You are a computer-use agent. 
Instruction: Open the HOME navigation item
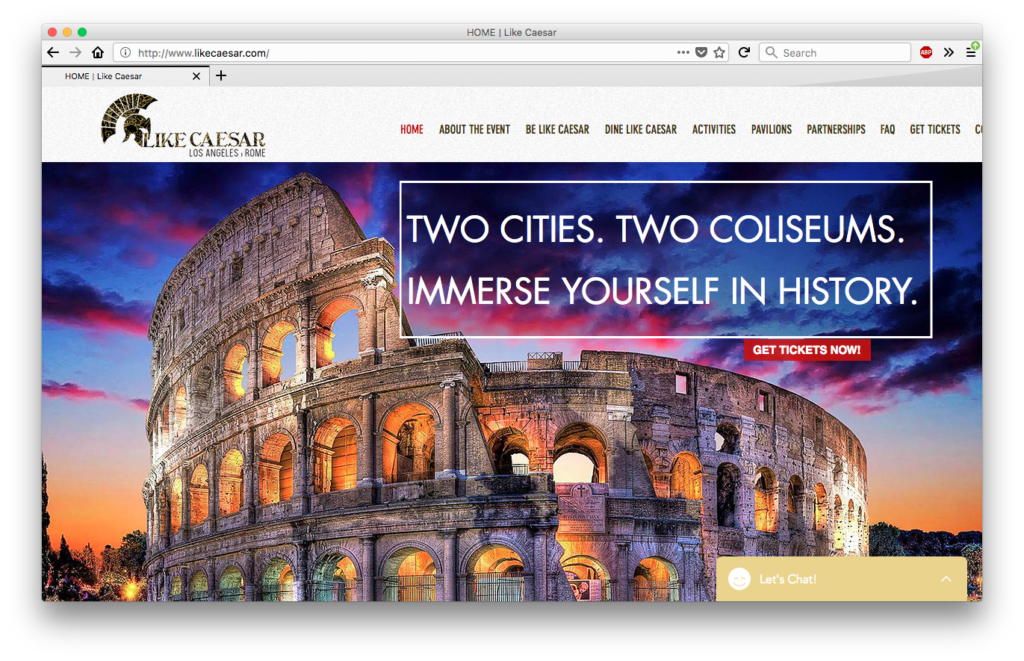tap(411, 129)
